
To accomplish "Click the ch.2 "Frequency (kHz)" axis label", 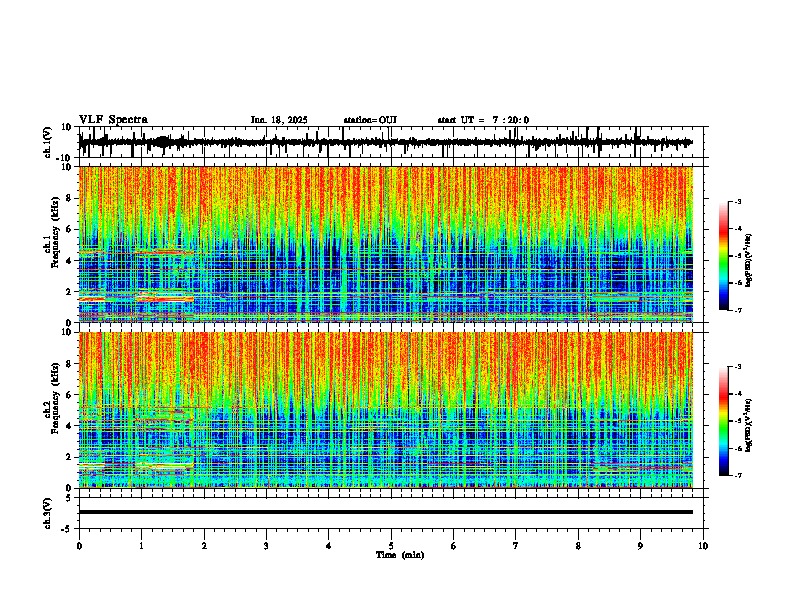I will coord(55,398).
